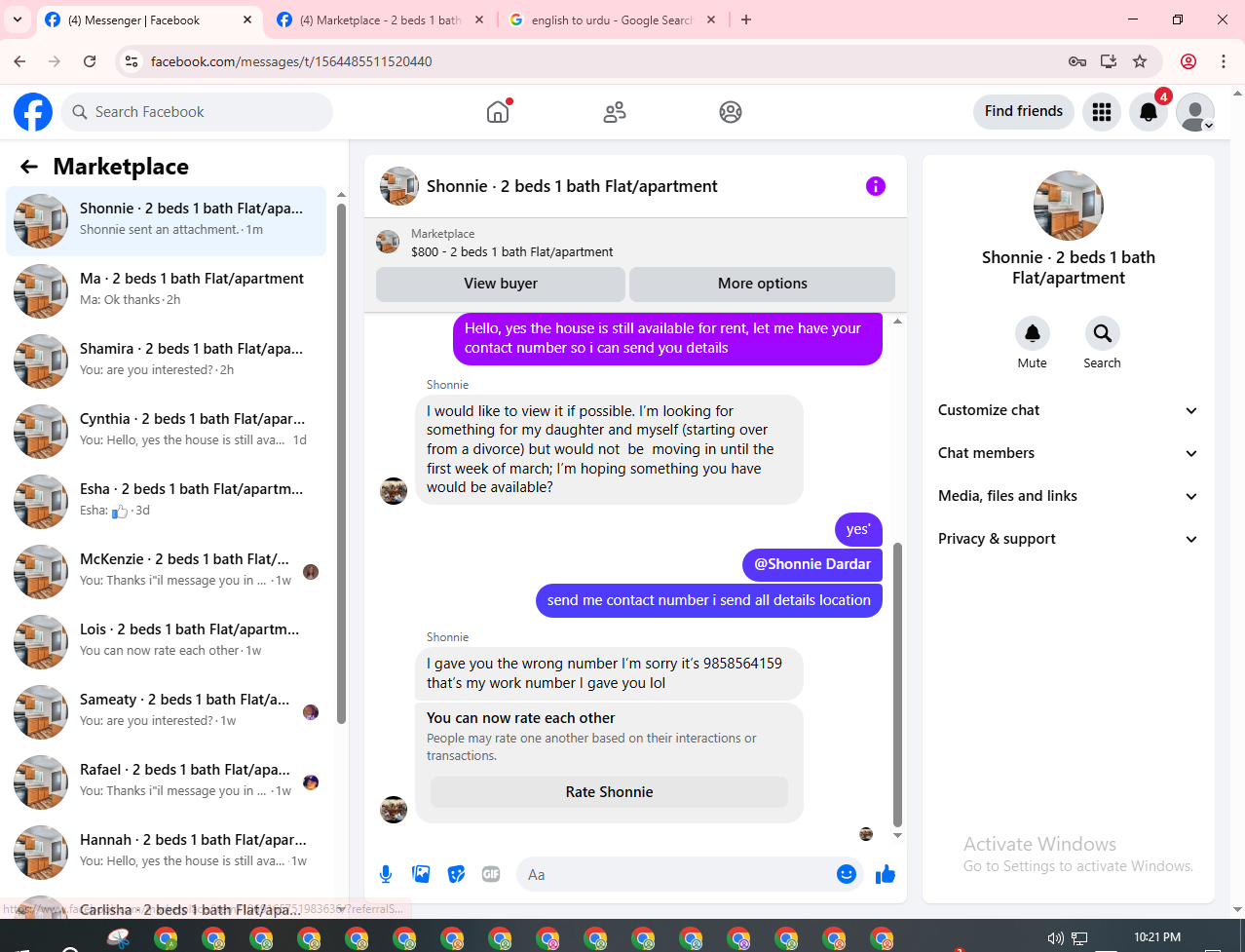This screenshot has height=952, width=1245.
Task: Click the conversation list scrollbar
Action: coord(341,463)
